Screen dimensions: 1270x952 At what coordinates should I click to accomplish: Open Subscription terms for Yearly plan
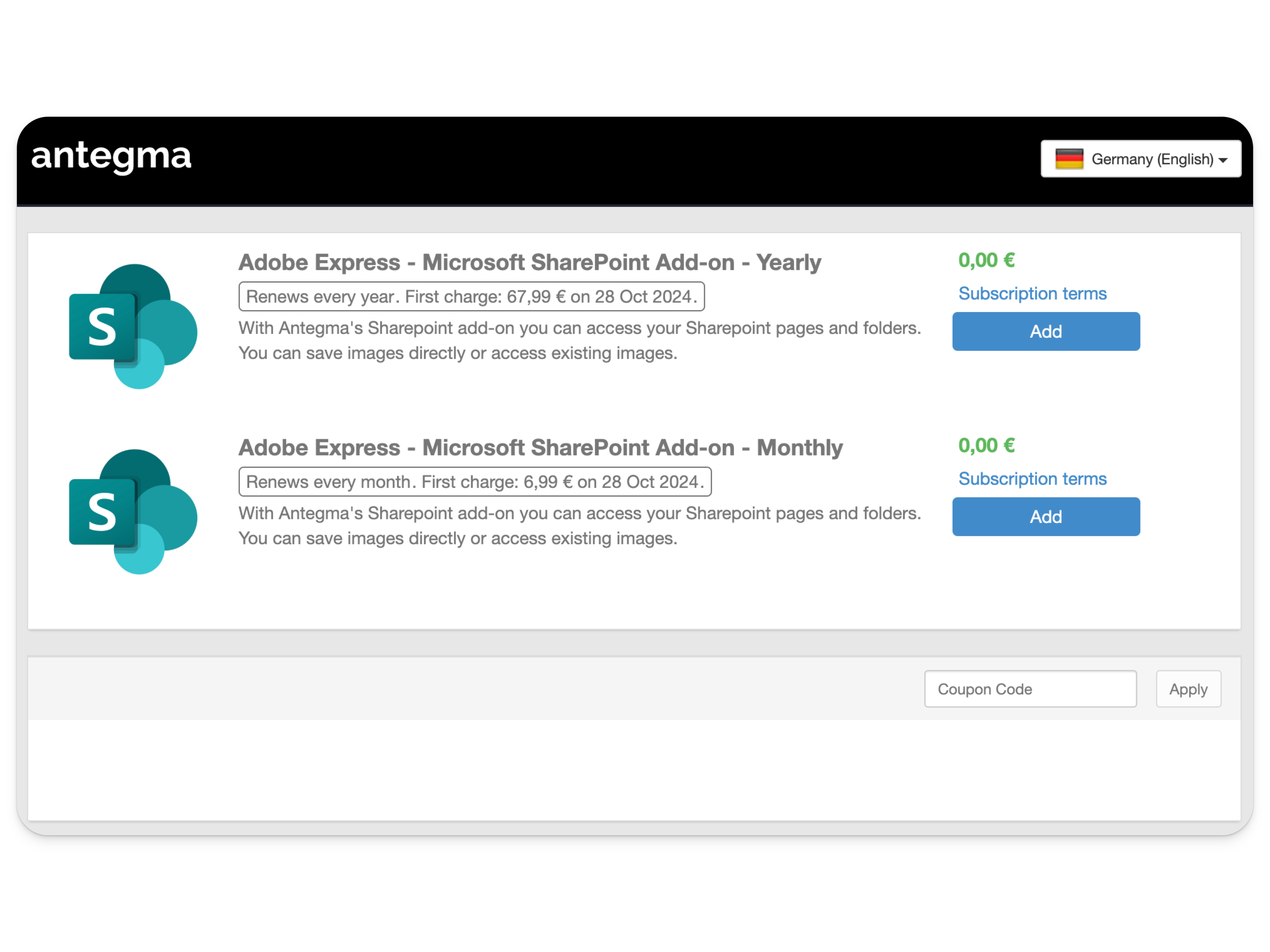pyautogui.click(x=1032, y=293)
